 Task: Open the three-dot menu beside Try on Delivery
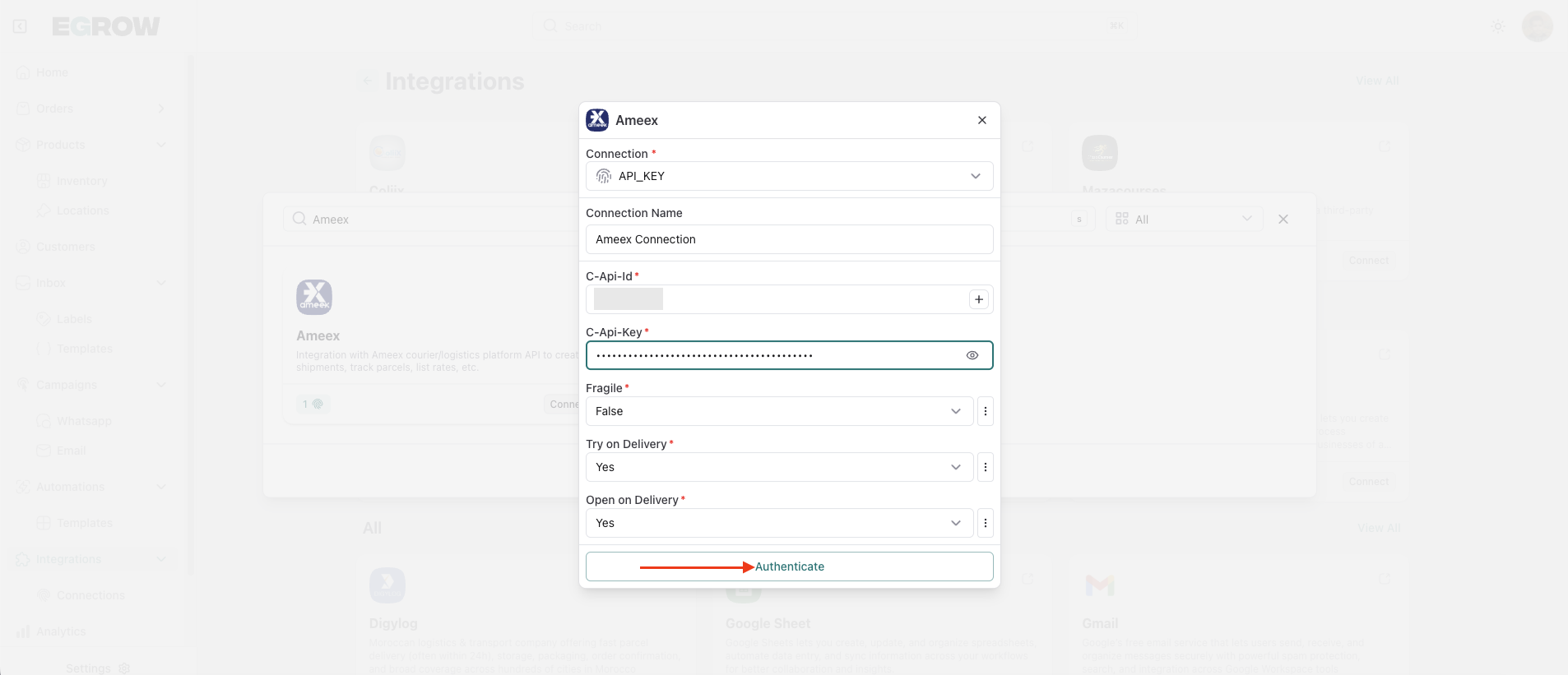[x=985, y=467]
